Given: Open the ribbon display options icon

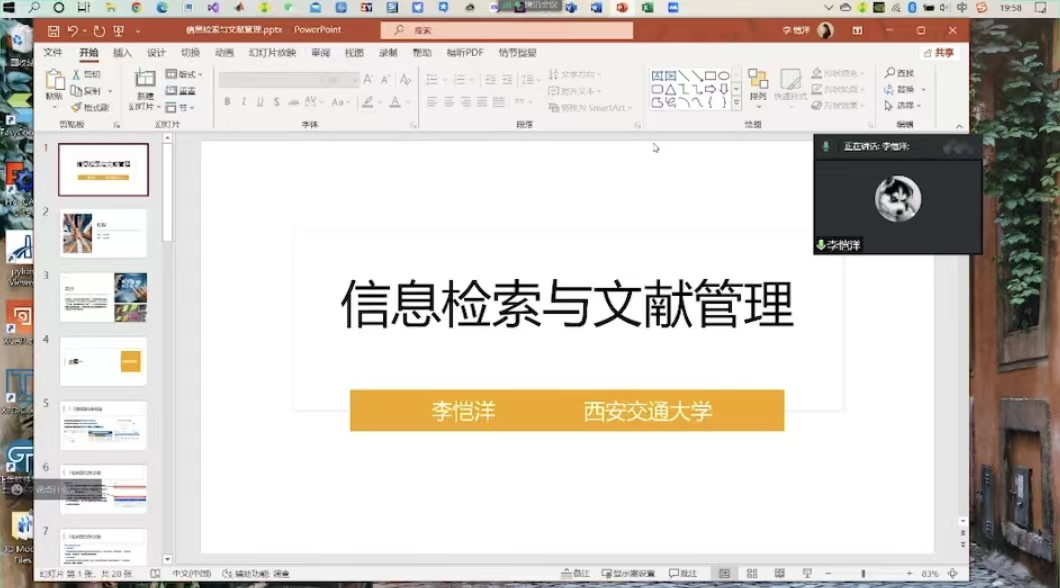Looking at the screenshot, I should 857,30.
